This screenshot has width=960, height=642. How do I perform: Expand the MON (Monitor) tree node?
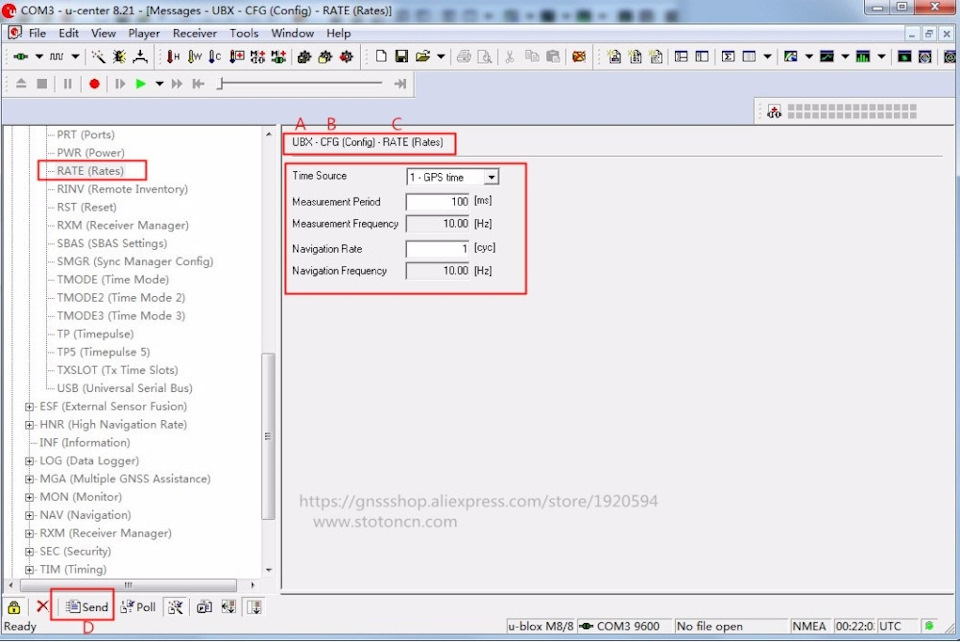pyautogui.click(x=29, y=497)
